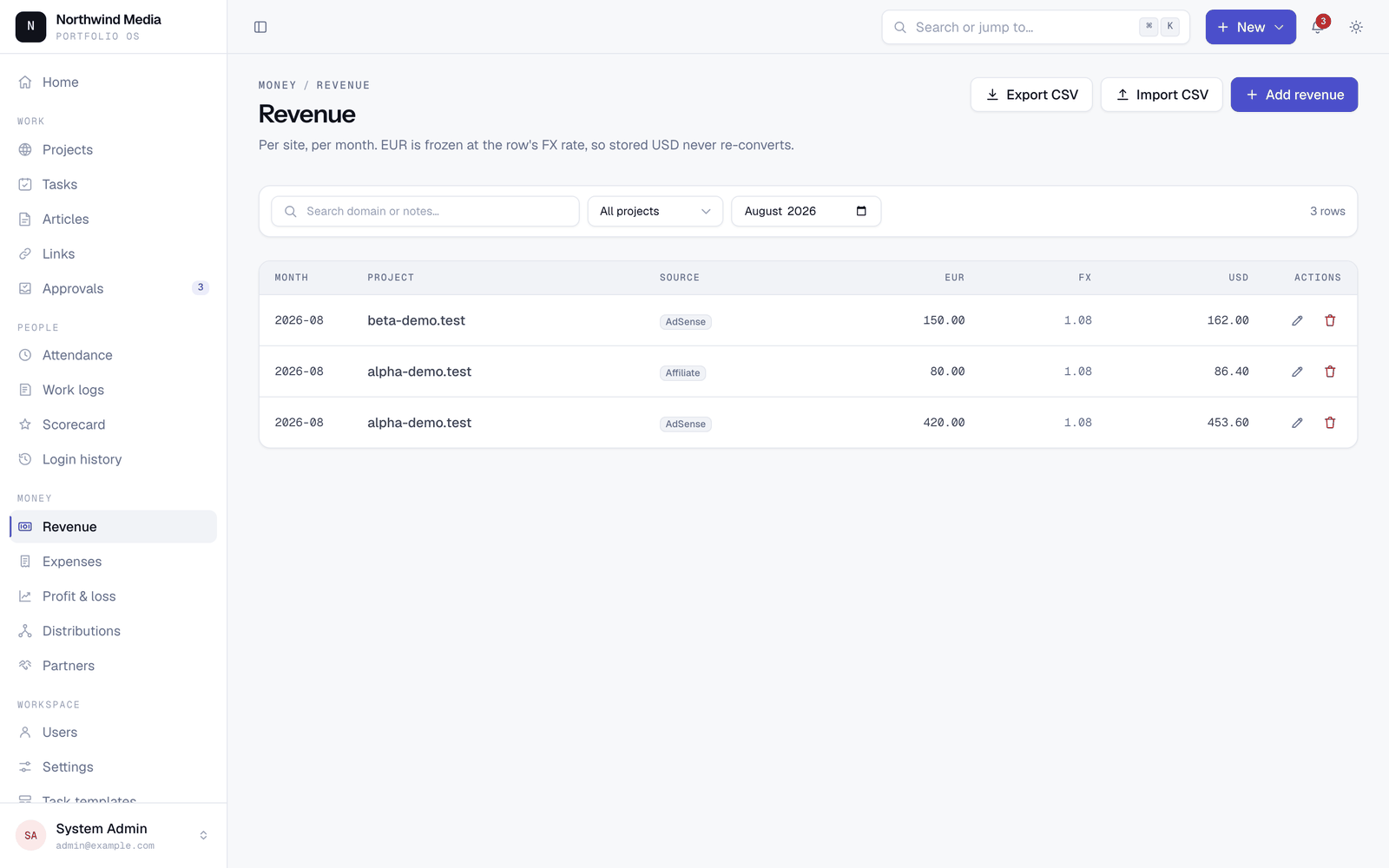Open Settings in sidebar
Viewport: 1389px width, 868px height.
[x=113, y=767]
